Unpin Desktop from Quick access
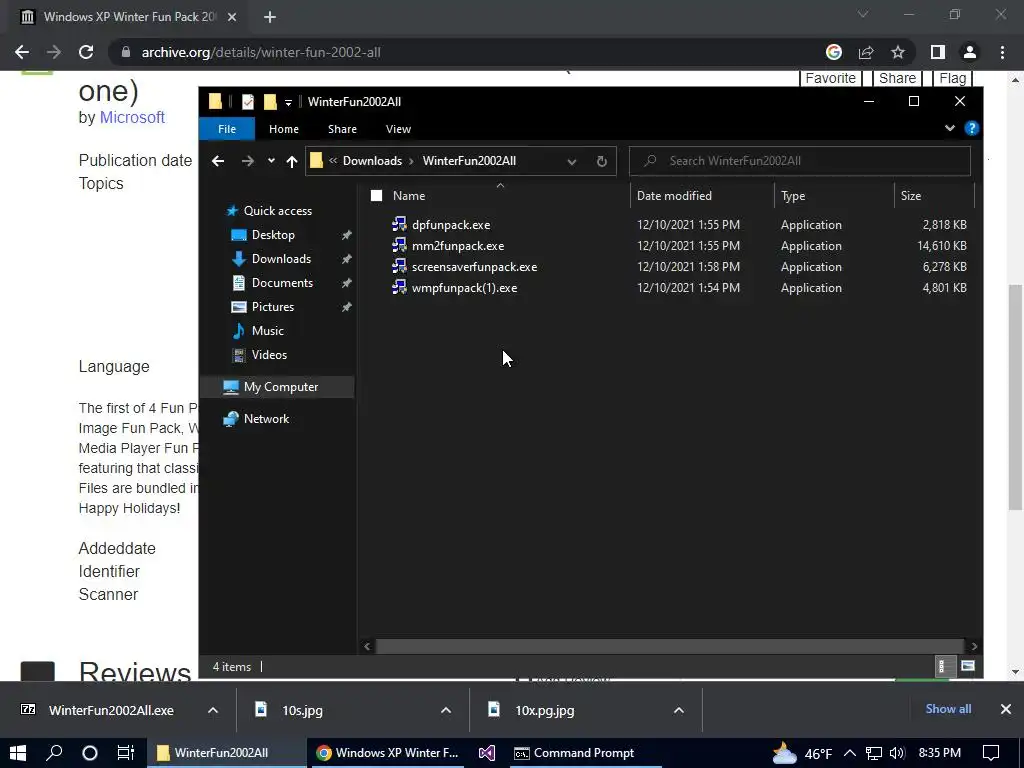 click(347, 235)
